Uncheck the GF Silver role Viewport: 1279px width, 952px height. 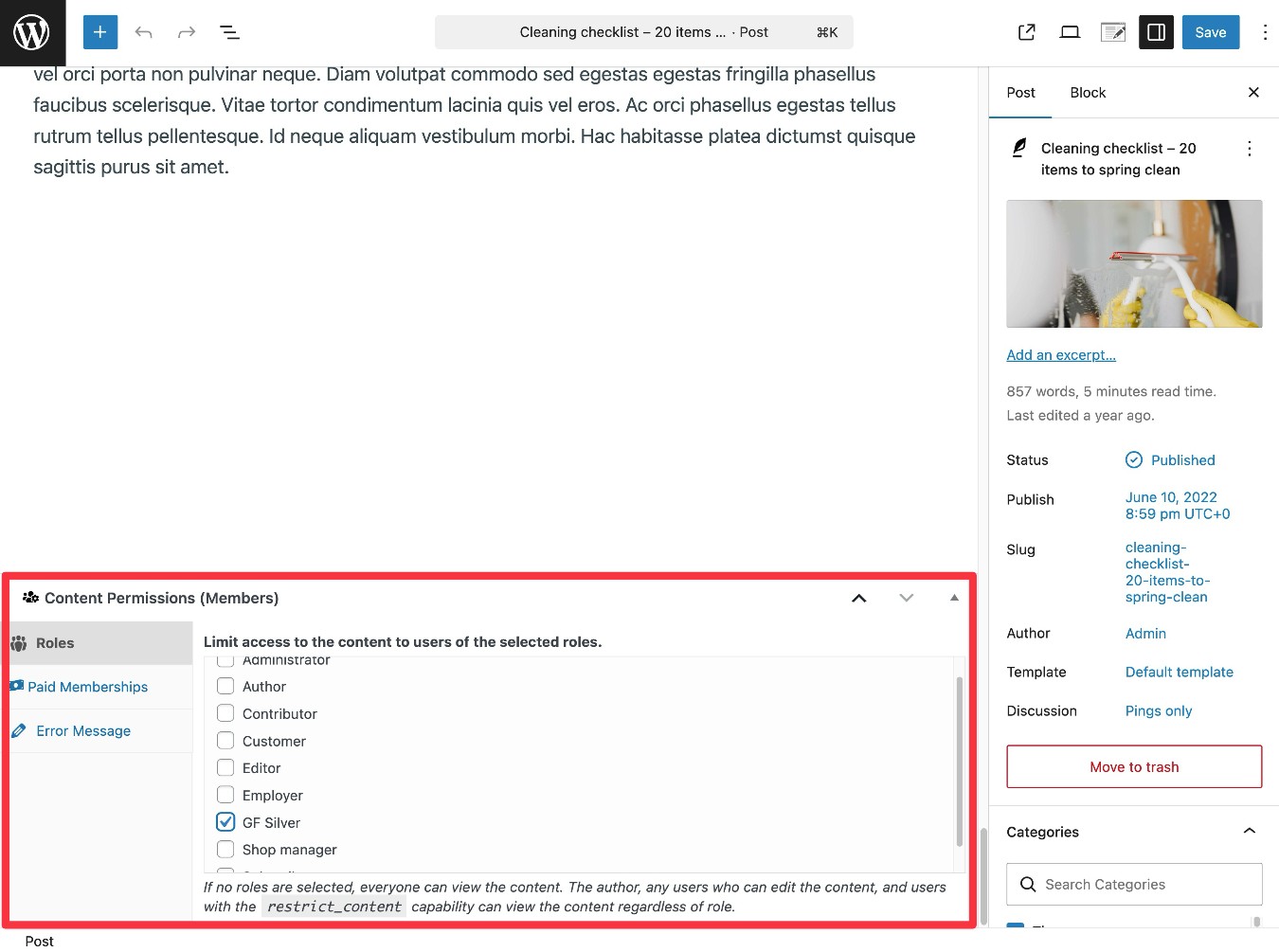pyautogui.click(x=225, y=821)
